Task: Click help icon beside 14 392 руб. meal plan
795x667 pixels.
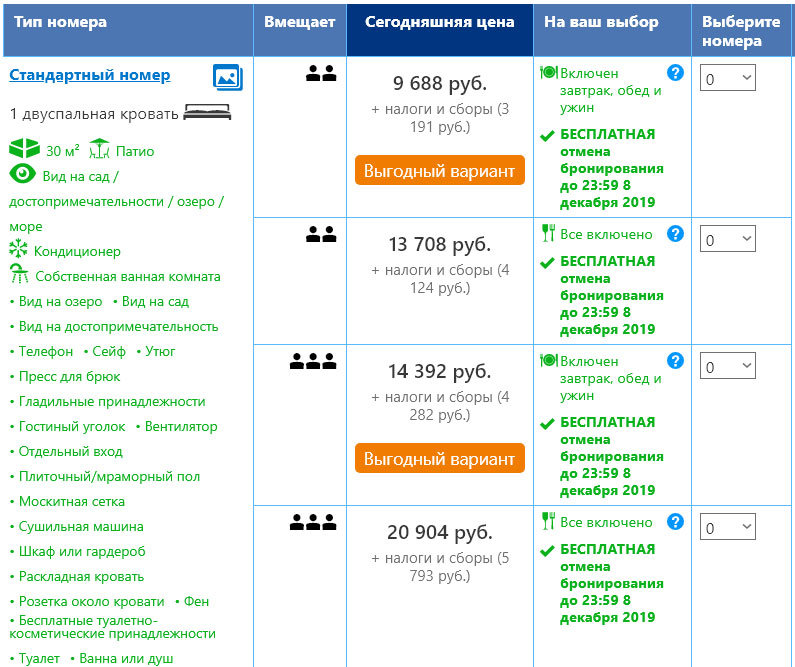Action: 675,361
